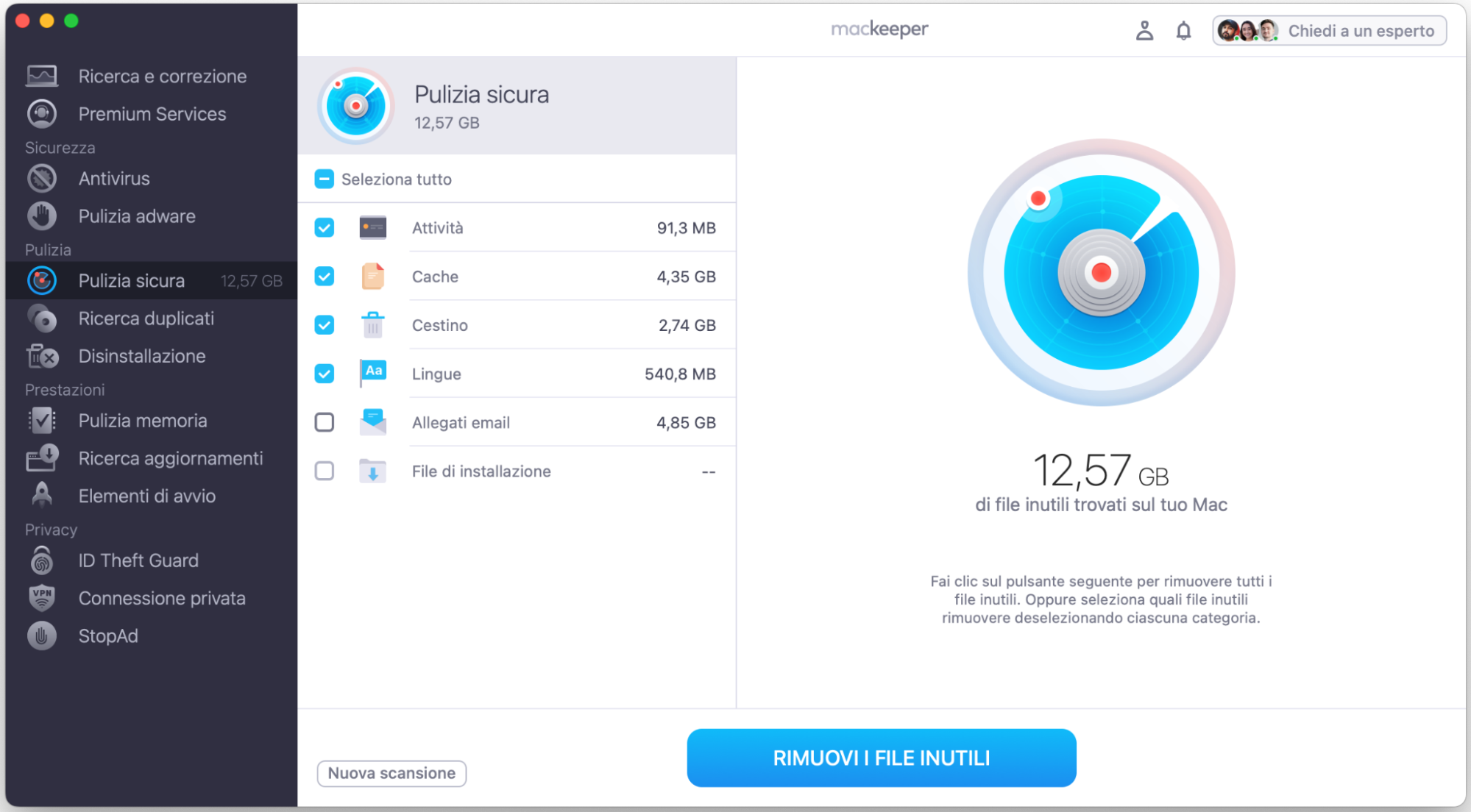Open the notifications bell icon
The image size is (1471, 812).
click(x=1184, y=30)
